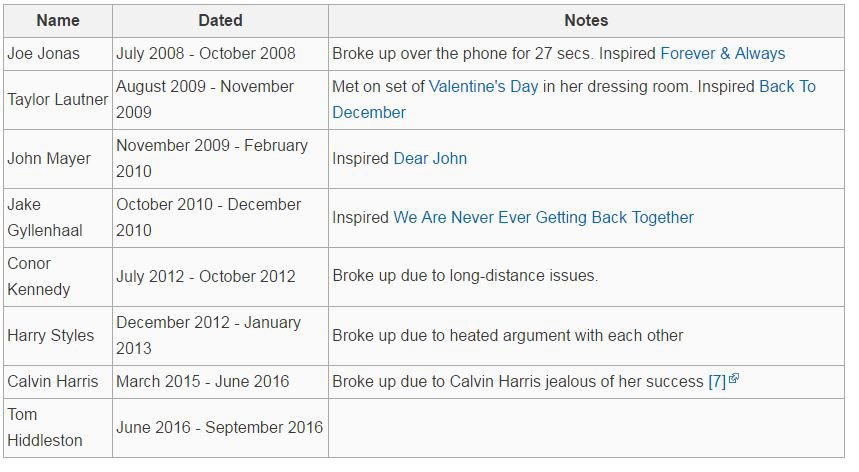The image size is (859, 472).
Task: Click external link icon beside [7]
Action: pos(734,380)
